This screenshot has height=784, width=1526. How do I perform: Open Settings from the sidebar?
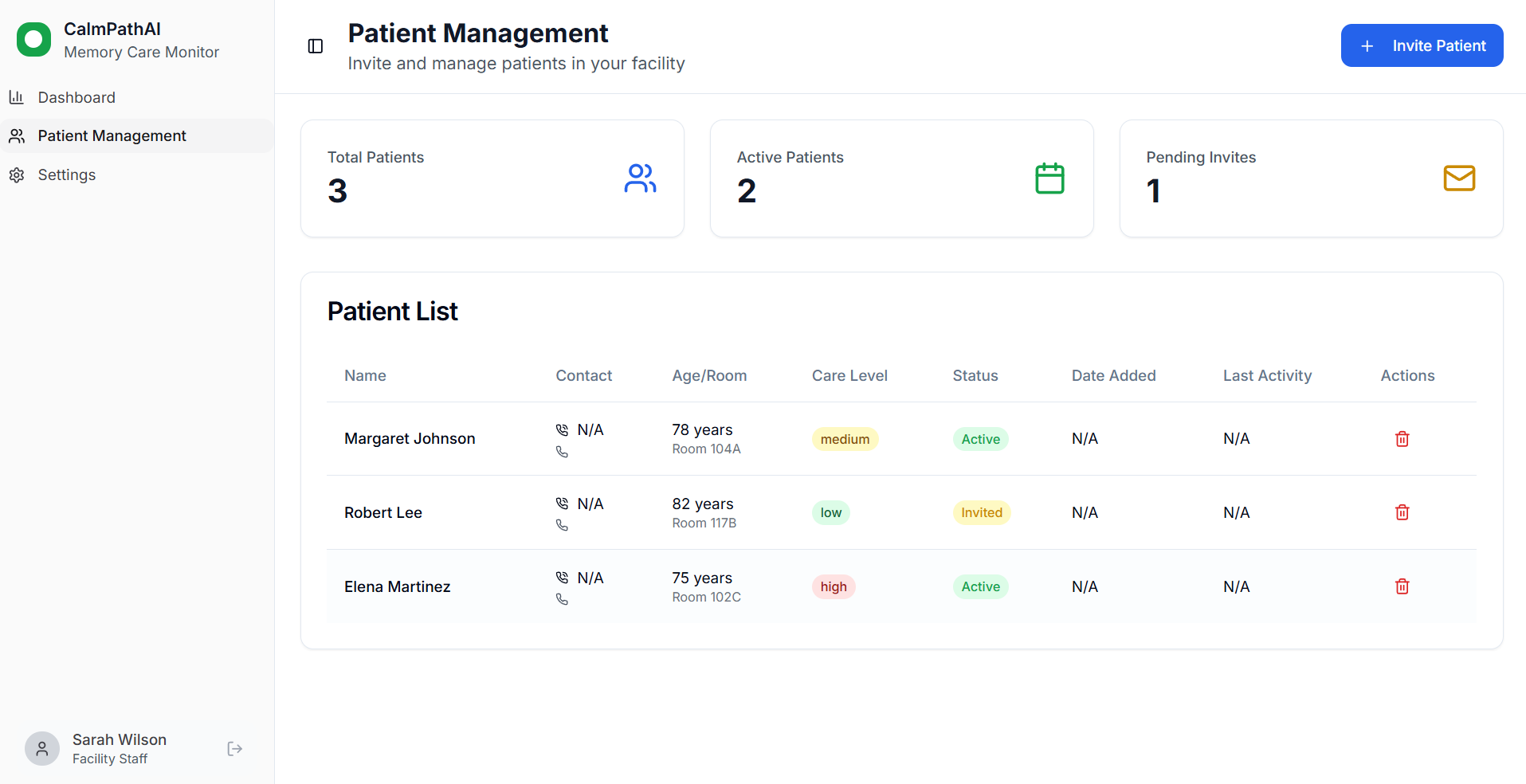click(x=67, y=175)
